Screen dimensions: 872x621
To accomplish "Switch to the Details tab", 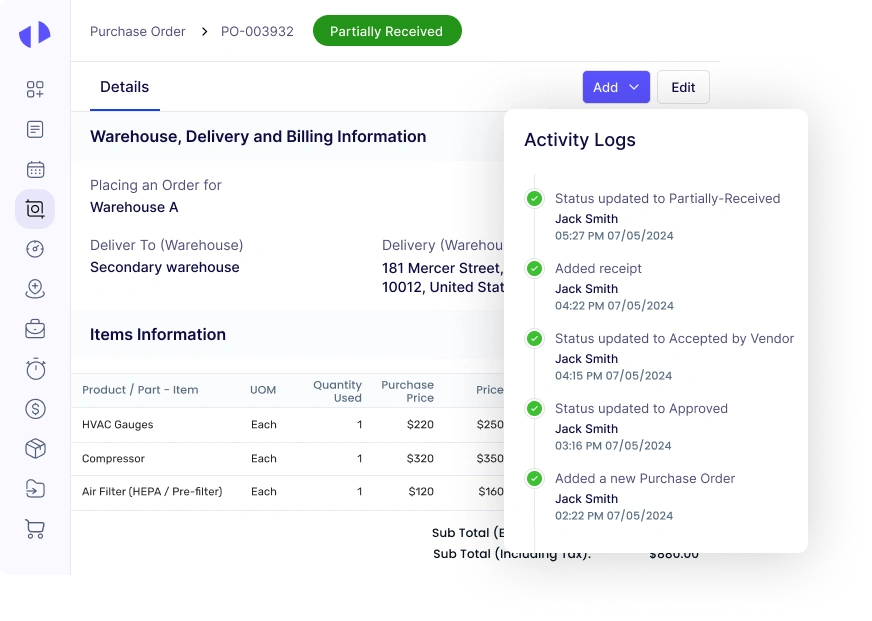I will (x=124, y=87).
